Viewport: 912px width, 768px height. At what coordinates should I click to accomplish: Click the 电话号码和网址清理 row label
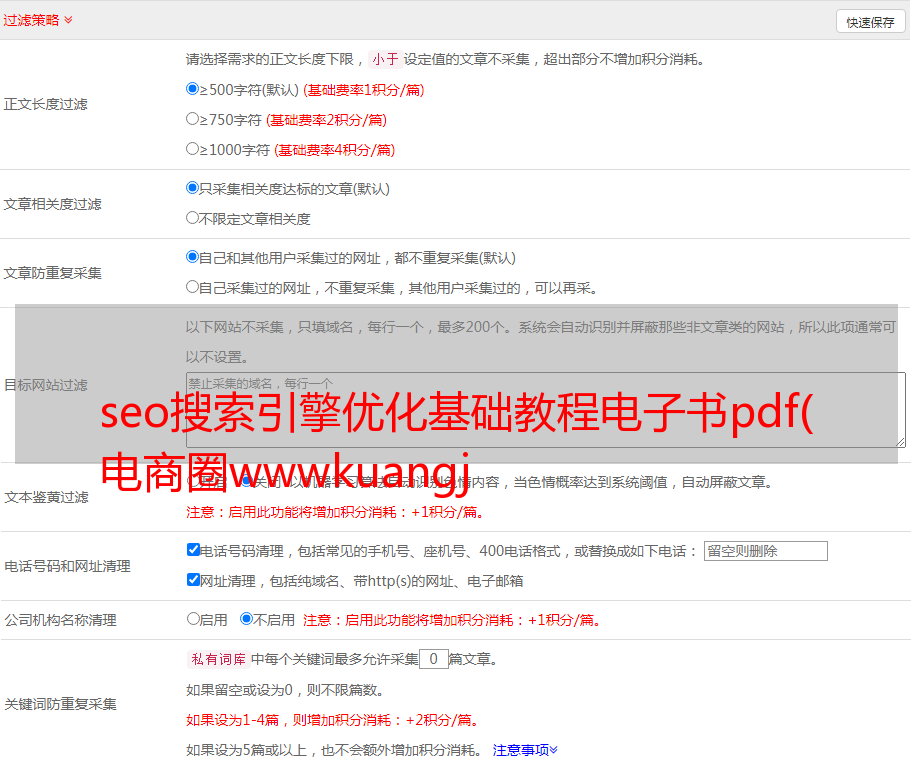67,566
